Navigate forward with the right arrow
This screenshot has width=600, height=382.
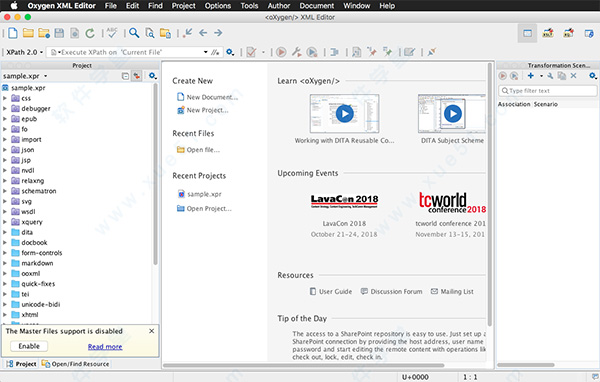click(x=218, y=33)
